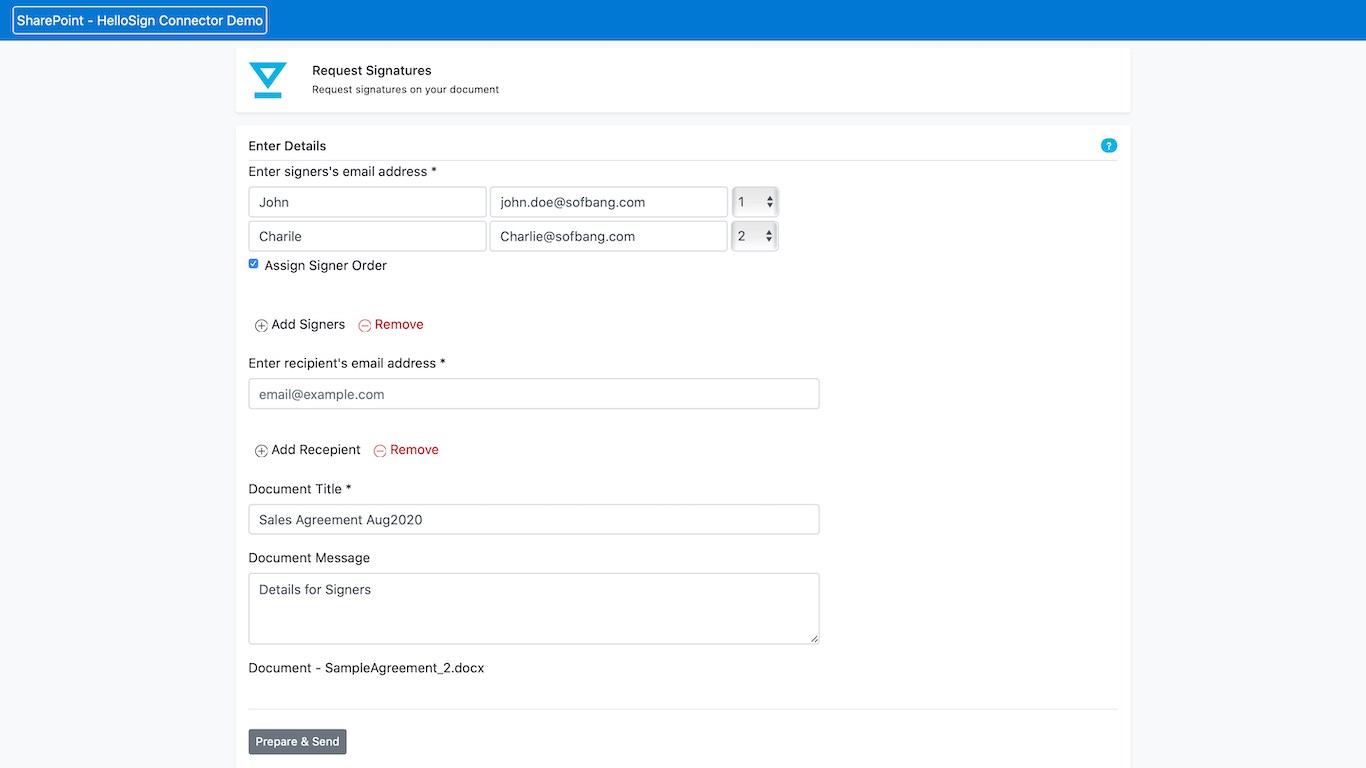Open John's signer order dropdown
The height and width of the screenshot is (768, 1366).
coord(755,202)
